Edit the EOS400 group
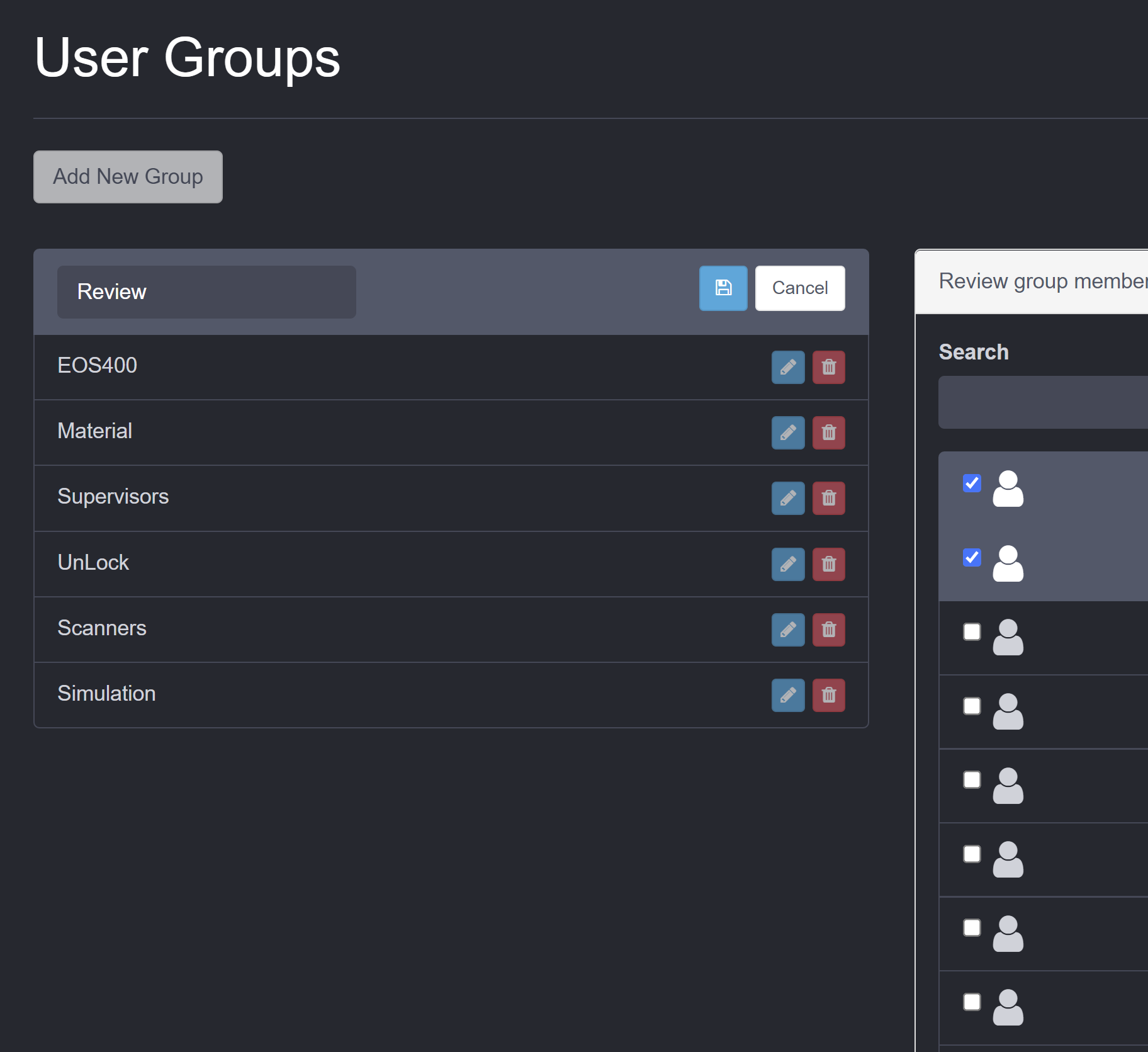This screenshot has height=1052, width=1148. pyautogui.click(x=788, y=367)
